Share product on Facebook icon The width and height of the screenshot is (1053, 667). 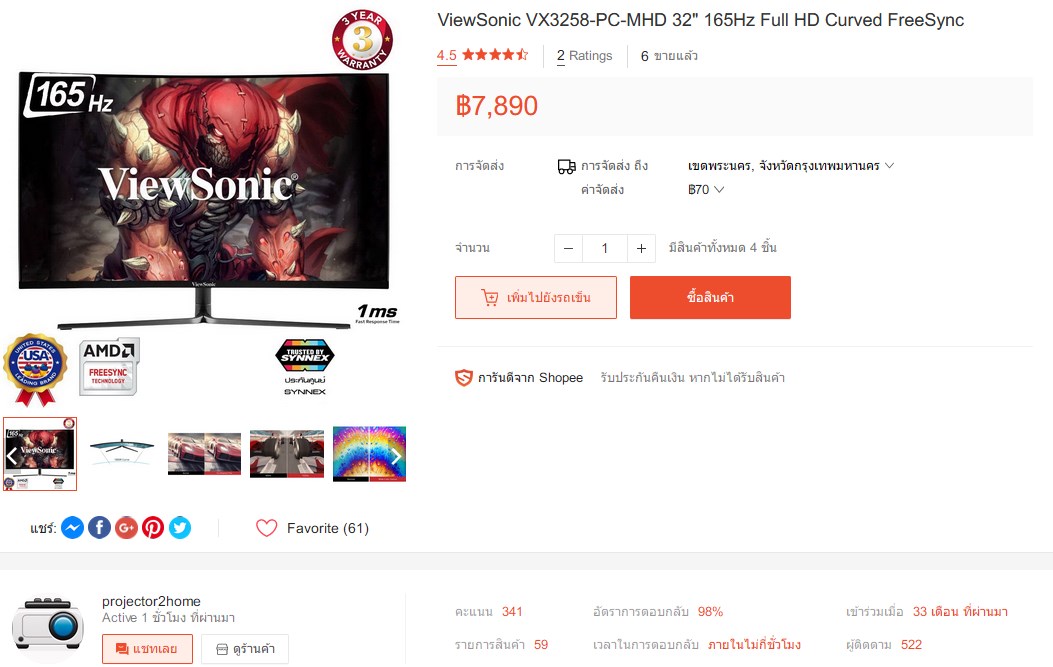coord(99,528)
